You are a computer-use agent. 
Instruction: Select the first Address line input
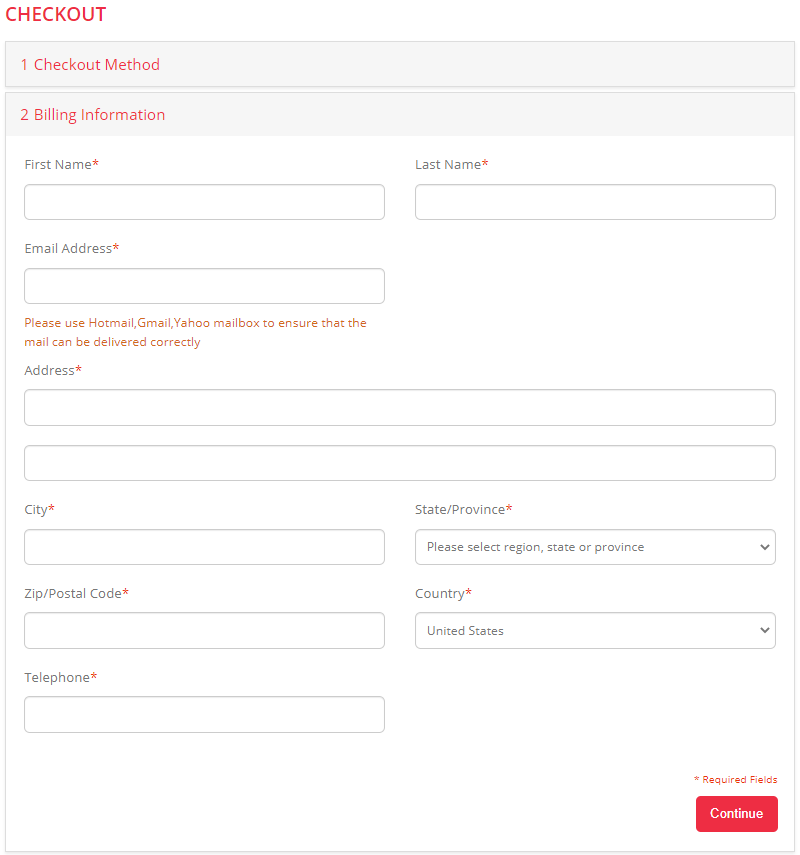(x=400, y=408)
